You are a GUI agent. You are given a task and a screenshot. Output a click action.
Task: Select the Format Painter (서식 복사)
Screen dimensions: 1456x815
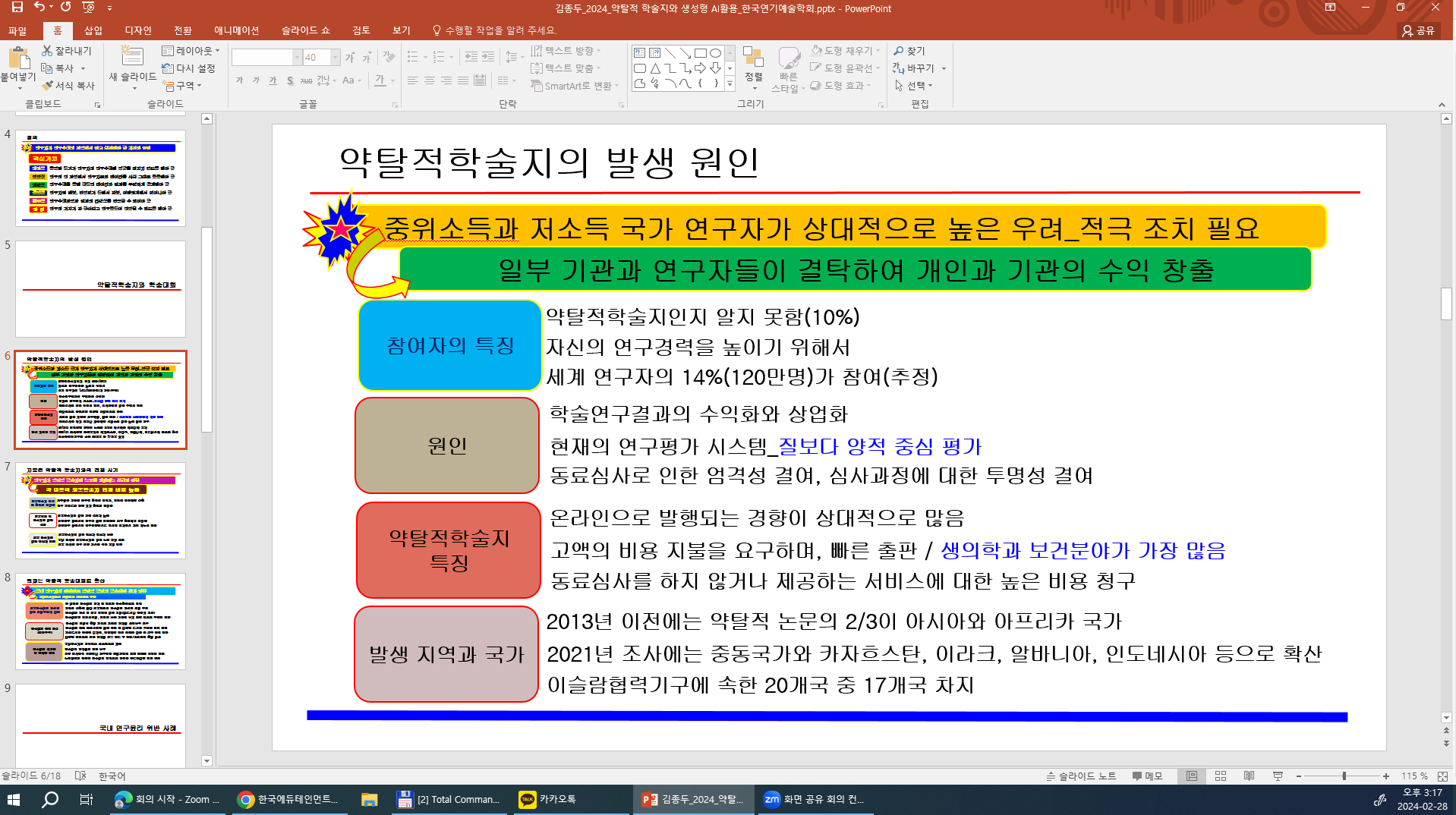68,86
